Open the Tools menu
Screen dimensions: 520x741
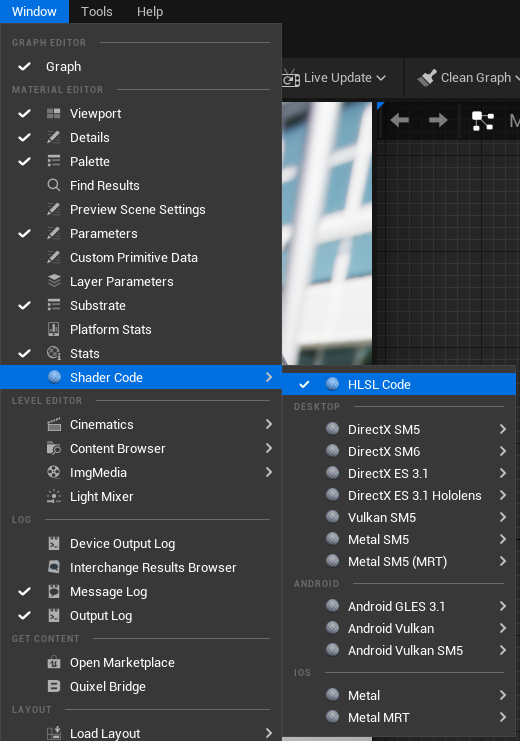tap(96, 11)
